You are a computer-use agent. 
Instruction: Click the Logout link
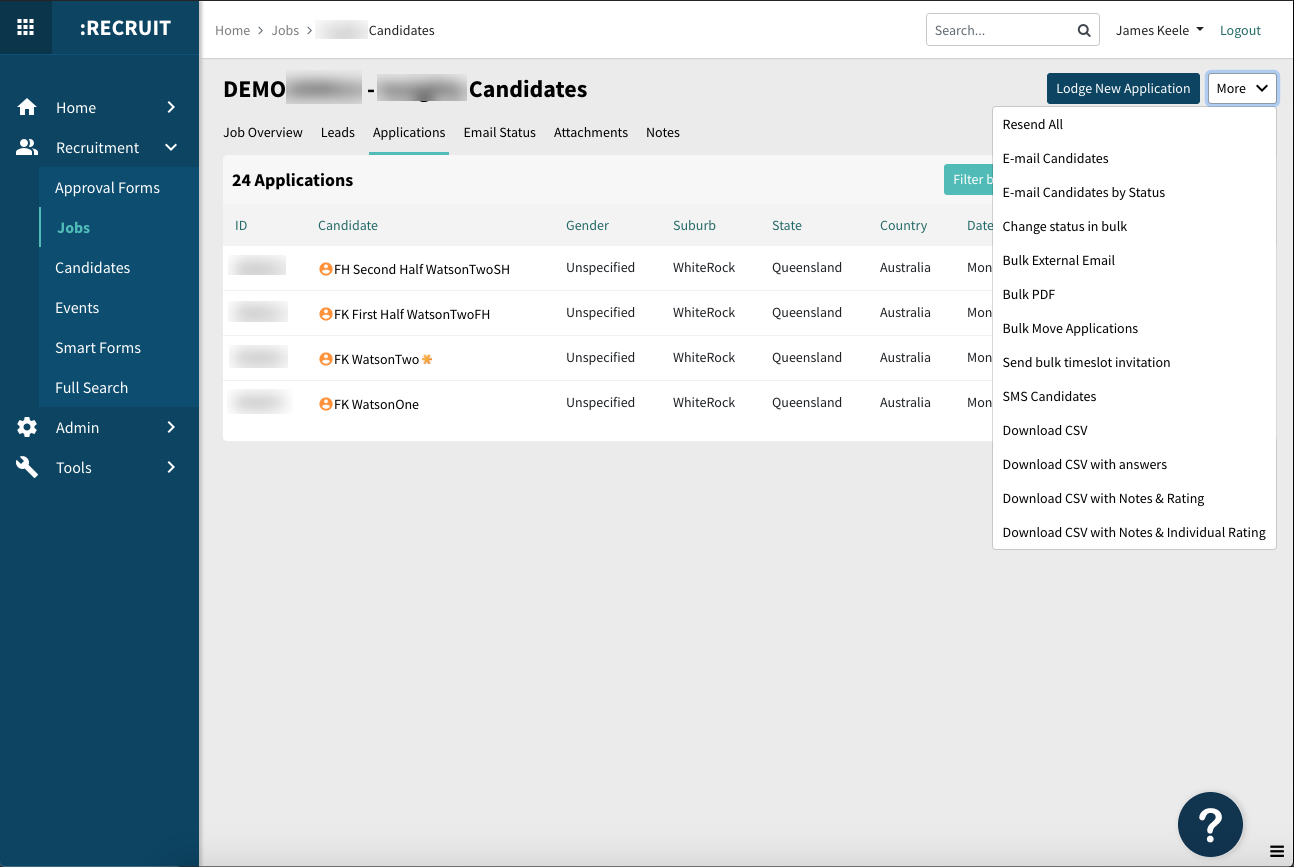pos(1240,30)
